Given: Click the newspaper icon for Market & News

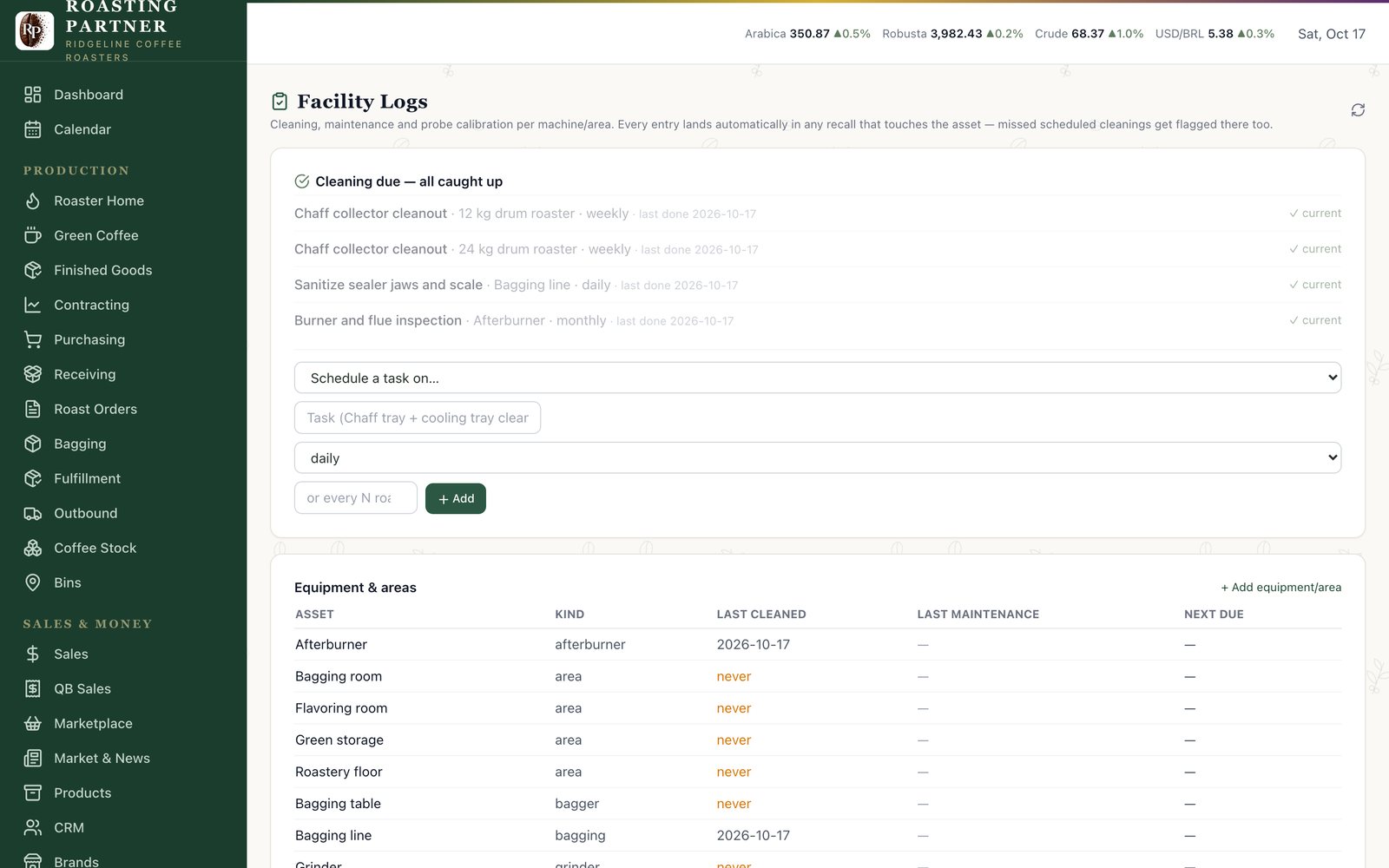Looking at the screenshot, I should click(x=33, y=758).
